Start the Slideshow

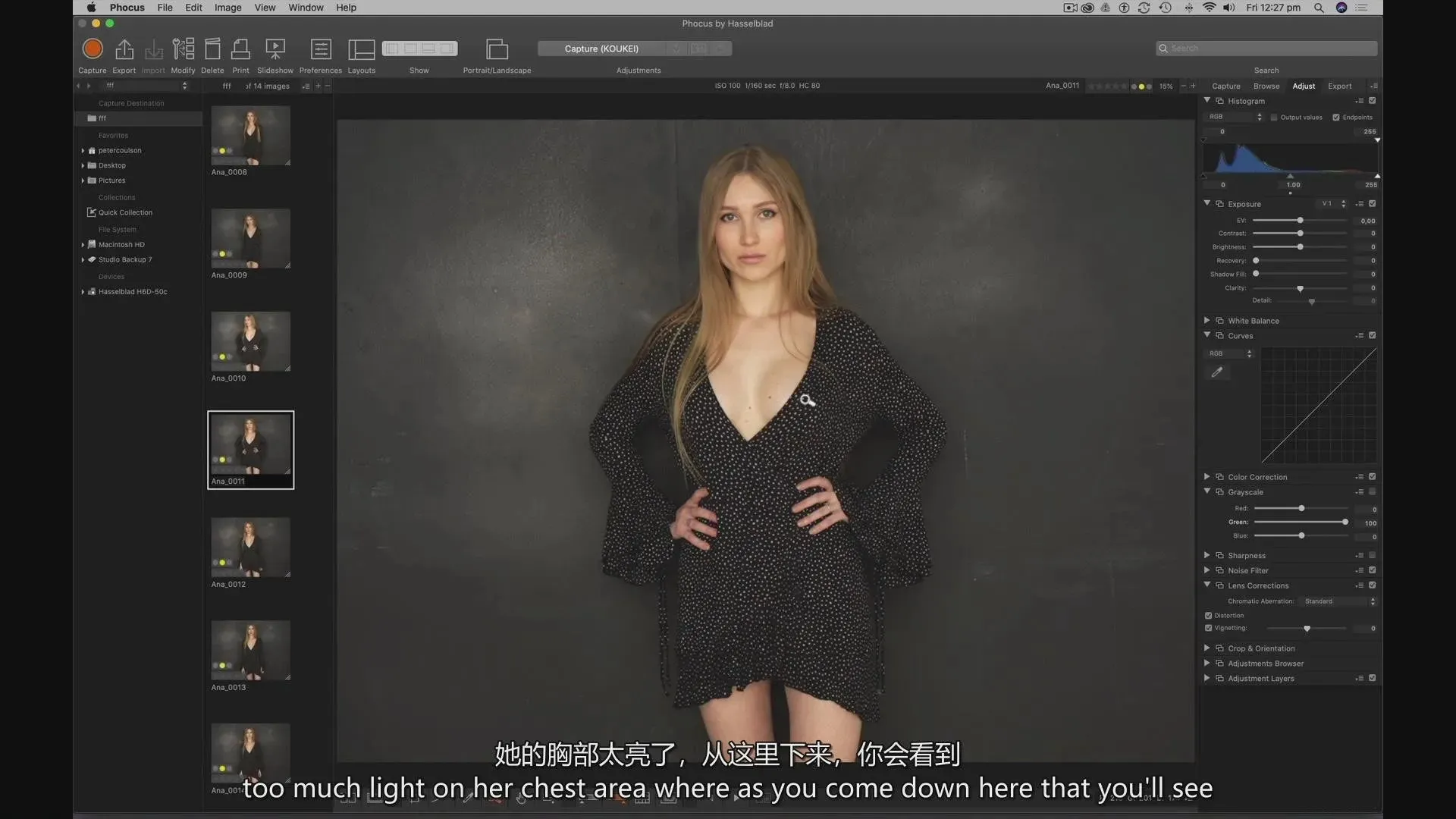pyautogui.click(x=275, y=49)
